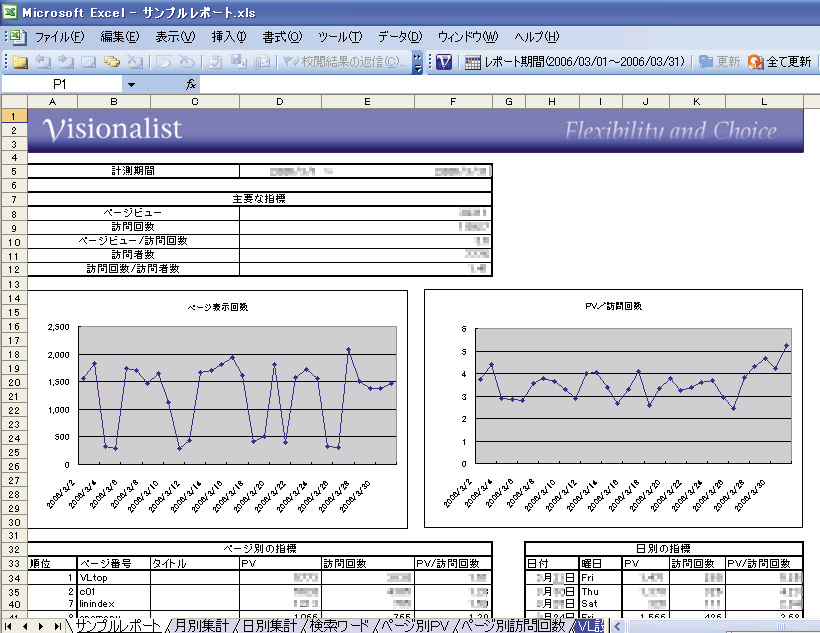Viewport: 820px width, 633px height.
Task: Click the Visionalist V icon in the toolbar
Action: pos(444,62)
